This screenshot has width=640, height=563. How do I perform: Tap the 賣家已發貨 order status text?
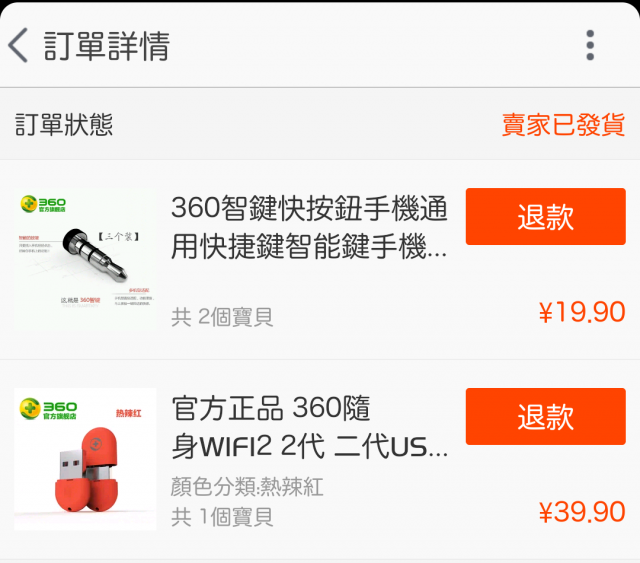[x=563, y=125]
